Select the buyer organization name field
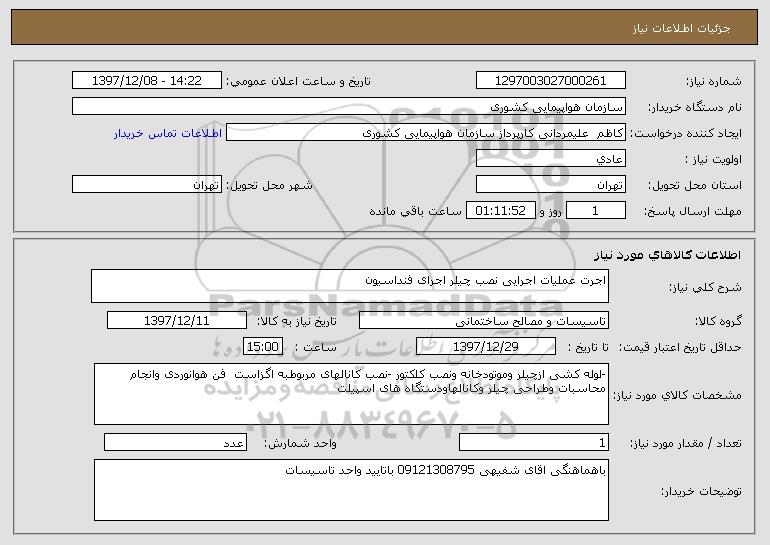 coord(349,107)
